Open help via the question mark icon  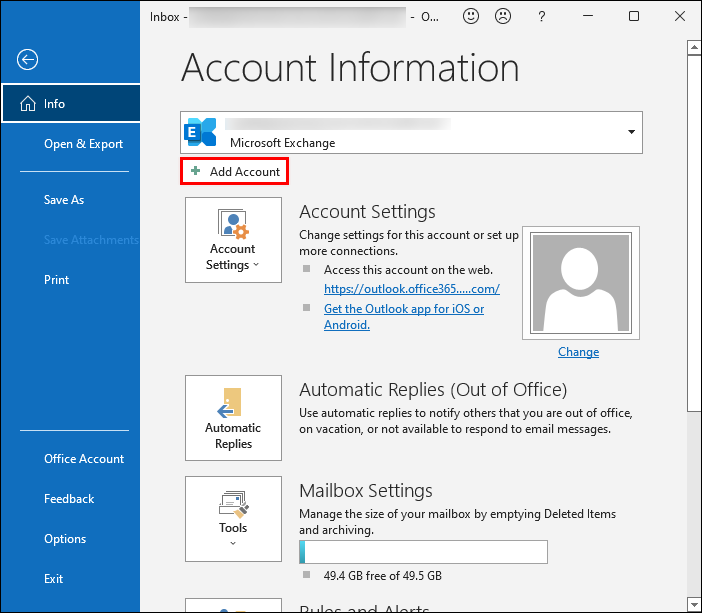click(541, 17)
